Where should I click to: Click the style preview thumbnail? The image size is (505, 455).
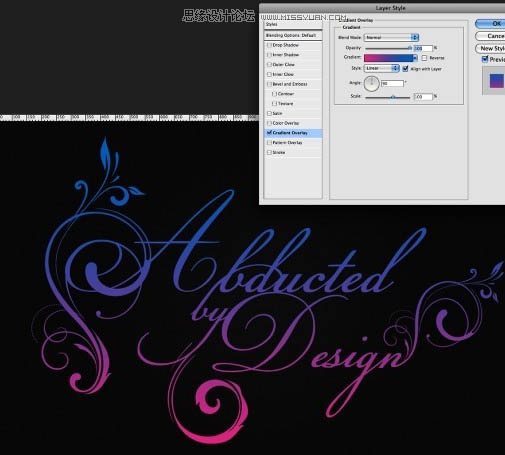(x=497, y=81)
